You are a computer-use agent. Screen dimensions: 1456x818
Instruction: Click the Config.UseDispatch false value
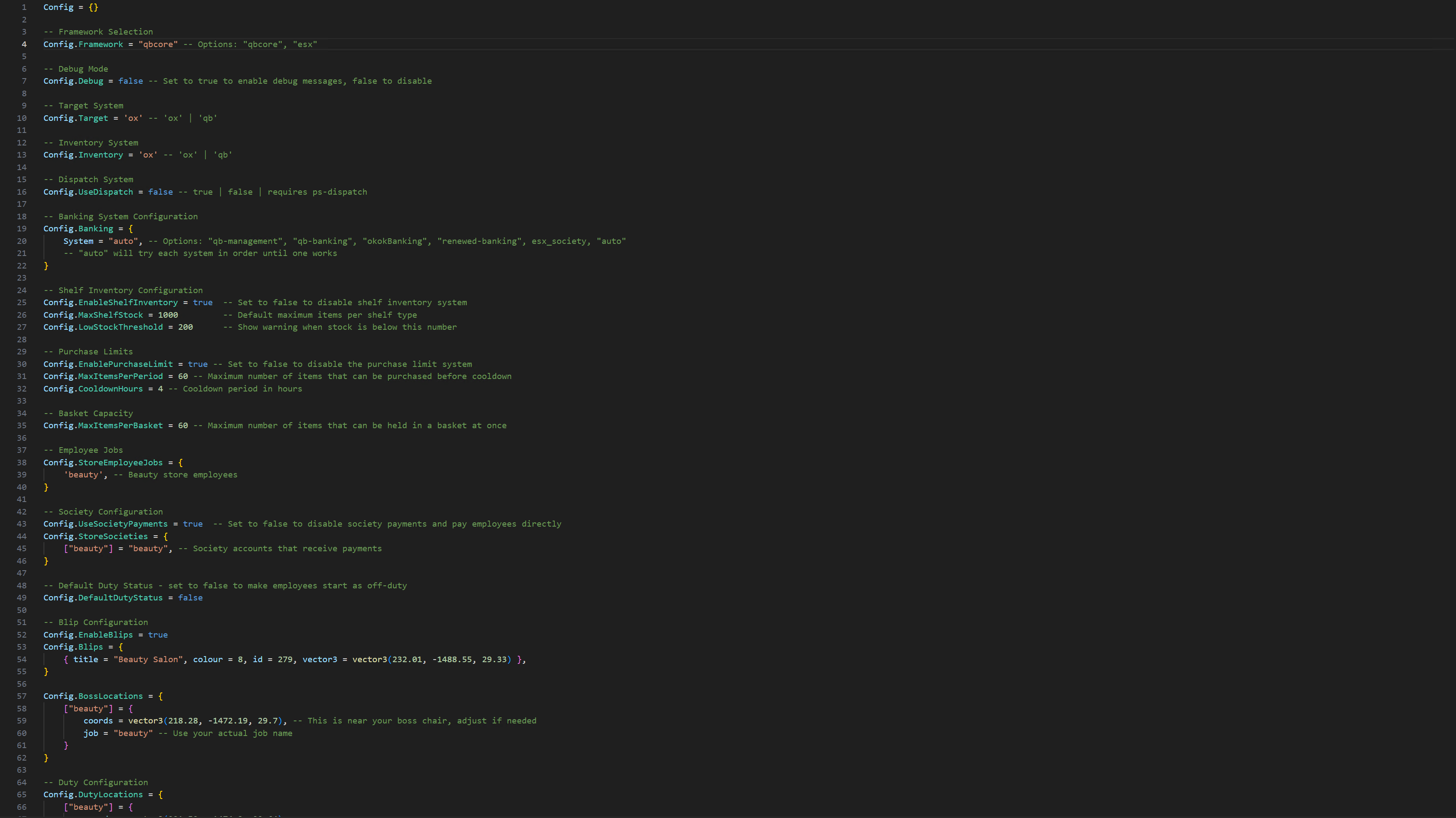pos(160,192)
